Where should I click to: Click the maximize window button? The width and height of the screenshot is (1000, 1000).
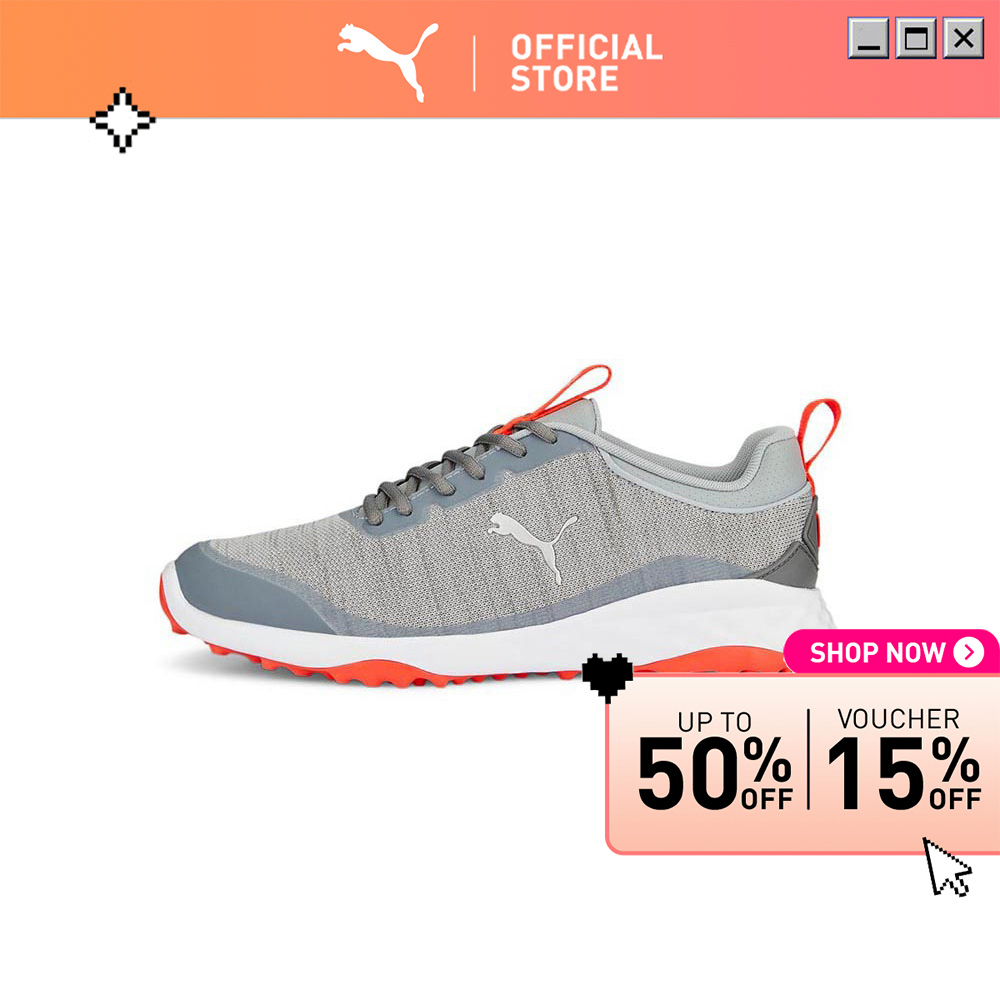pos(916,38)
